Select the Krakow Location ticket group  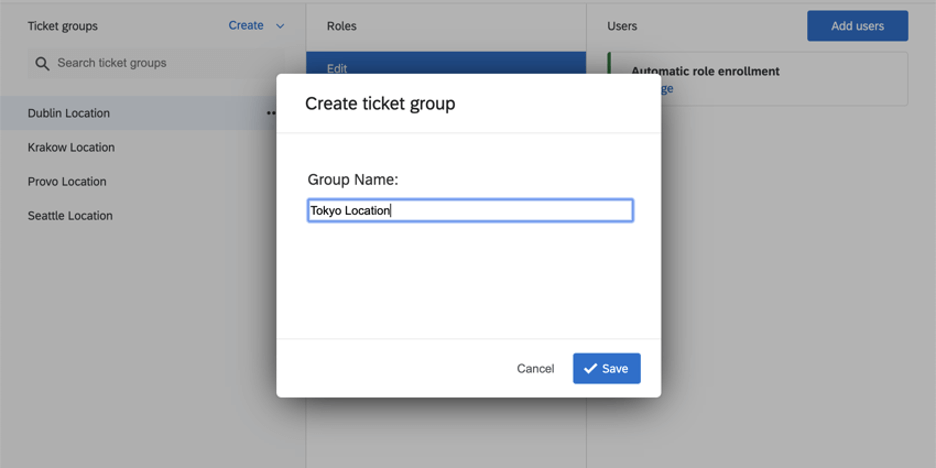click(71, 147)
